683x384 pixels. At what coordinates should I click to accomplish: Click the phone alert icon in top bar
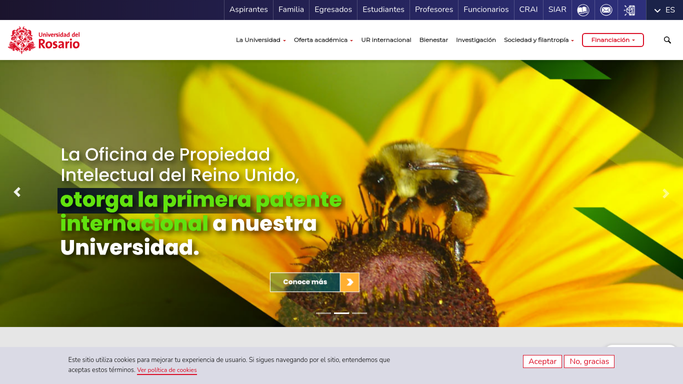point(629,10)
